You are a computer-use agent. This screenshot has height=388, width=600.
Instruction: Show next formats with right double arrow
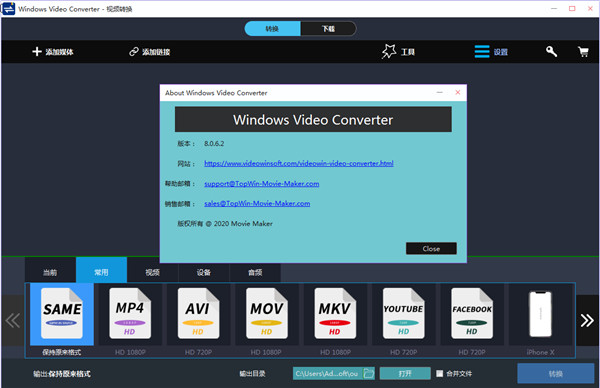point(587,320)
